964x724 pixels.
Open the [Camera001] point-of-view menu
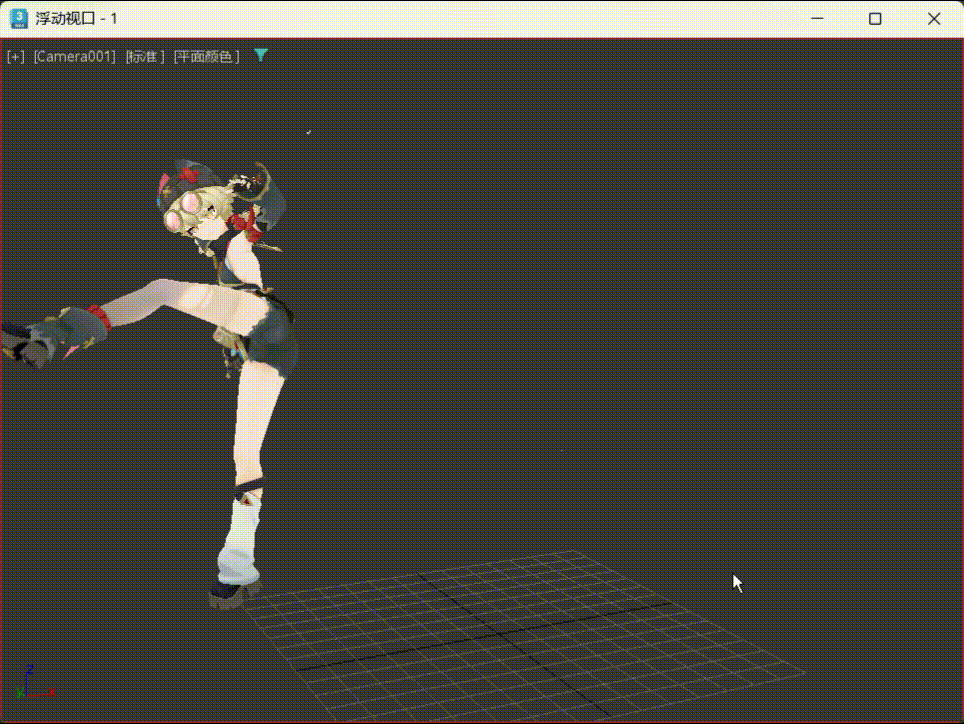[74, 57]
